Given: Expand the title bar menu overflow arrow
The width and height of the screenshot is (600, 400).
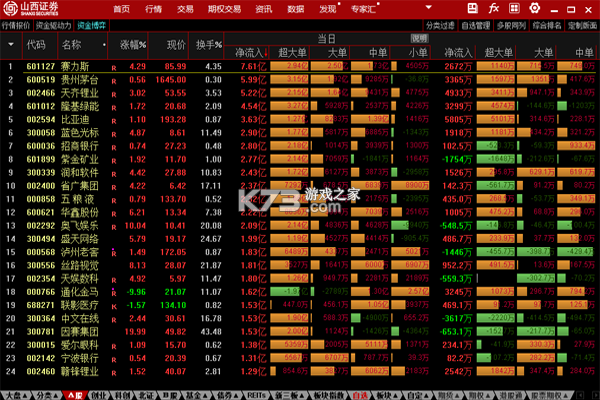Looking at the screenshot, I should point(429,7).
